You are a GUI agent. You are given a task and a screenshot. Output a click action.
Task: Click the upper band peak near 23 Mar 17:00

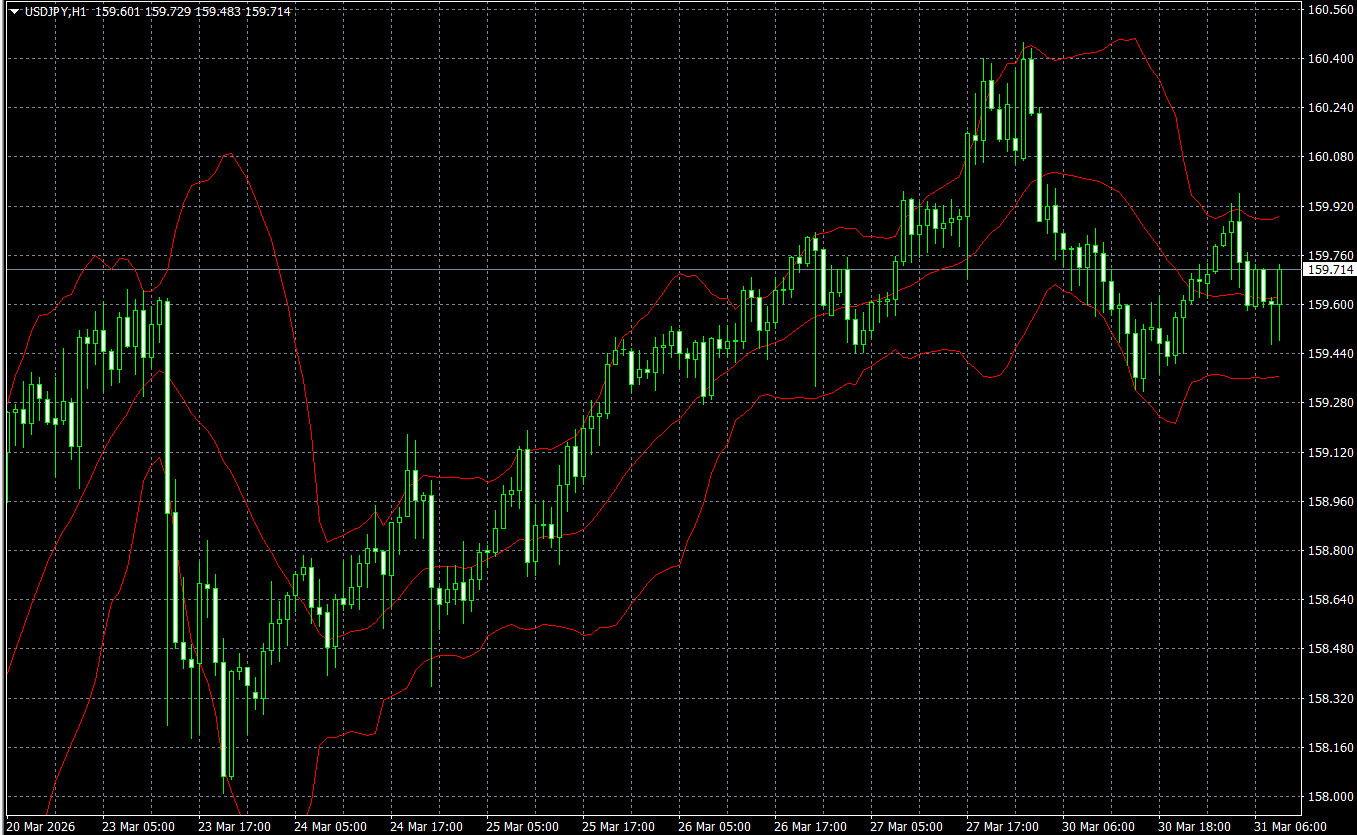pyautogui.click(x=229, y=154)
